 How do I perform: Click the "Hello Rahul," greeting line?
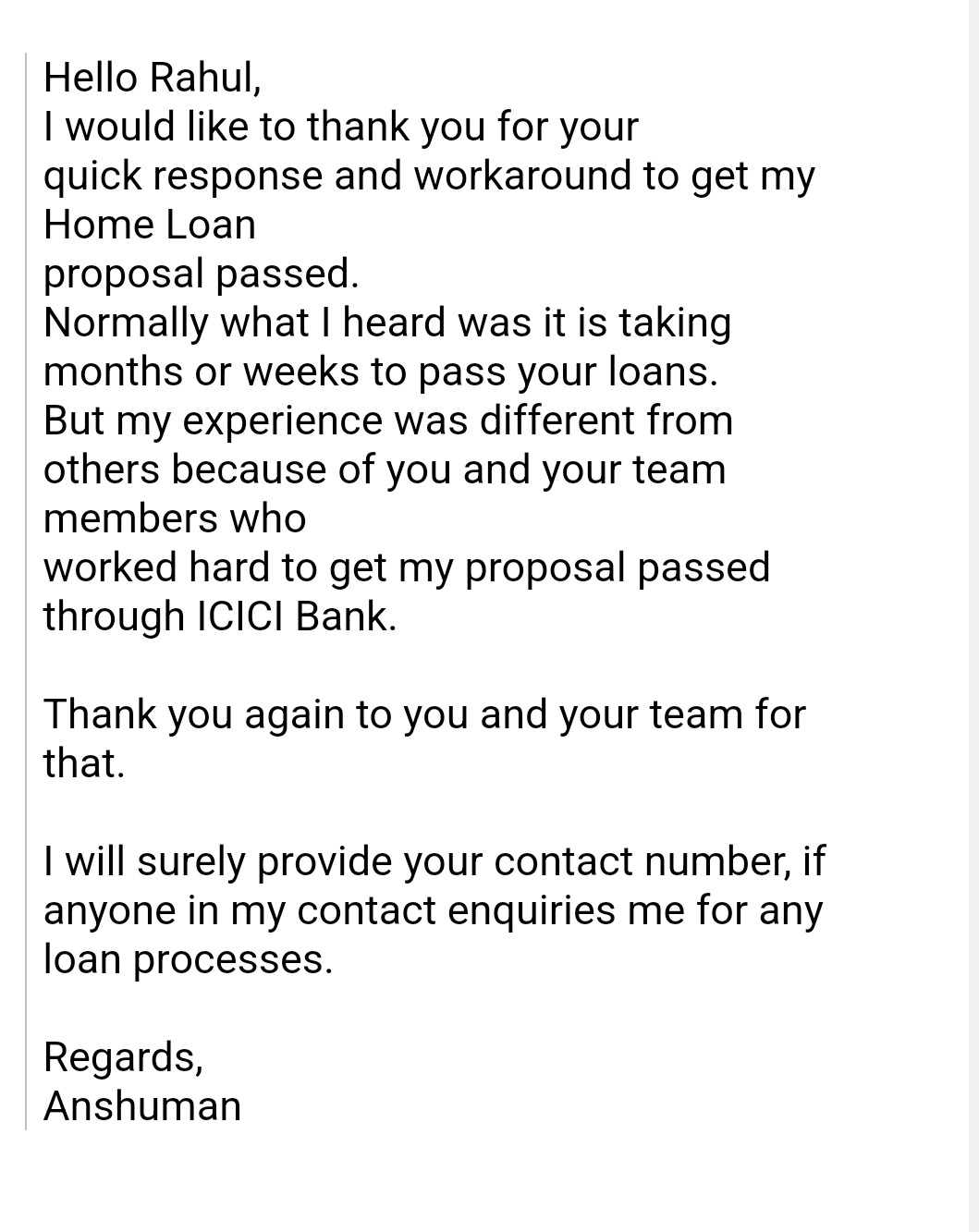(x=153, y=78)
